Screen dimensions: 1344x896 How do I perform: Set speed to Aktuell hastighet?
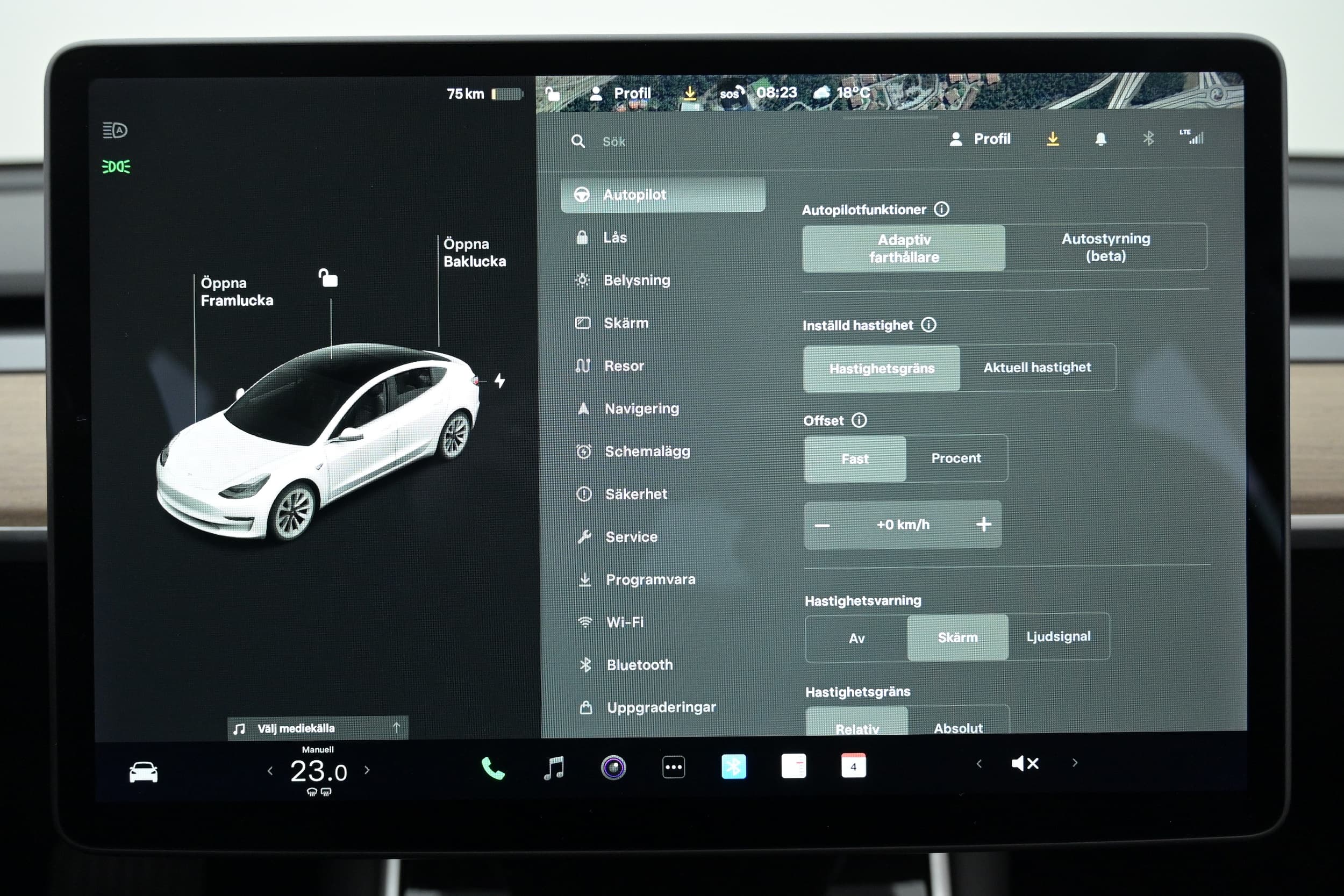[1037, 368]
